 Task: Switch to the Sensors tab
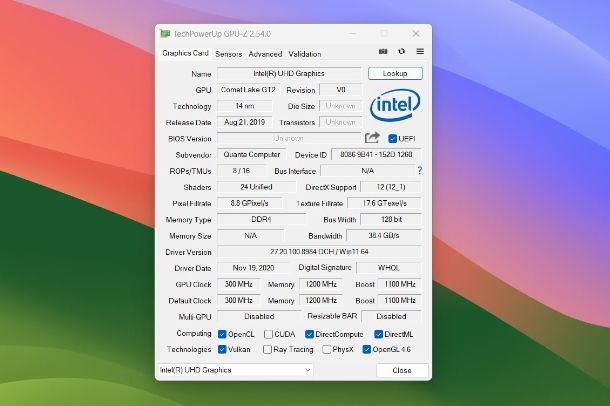(x=229, y=54)
